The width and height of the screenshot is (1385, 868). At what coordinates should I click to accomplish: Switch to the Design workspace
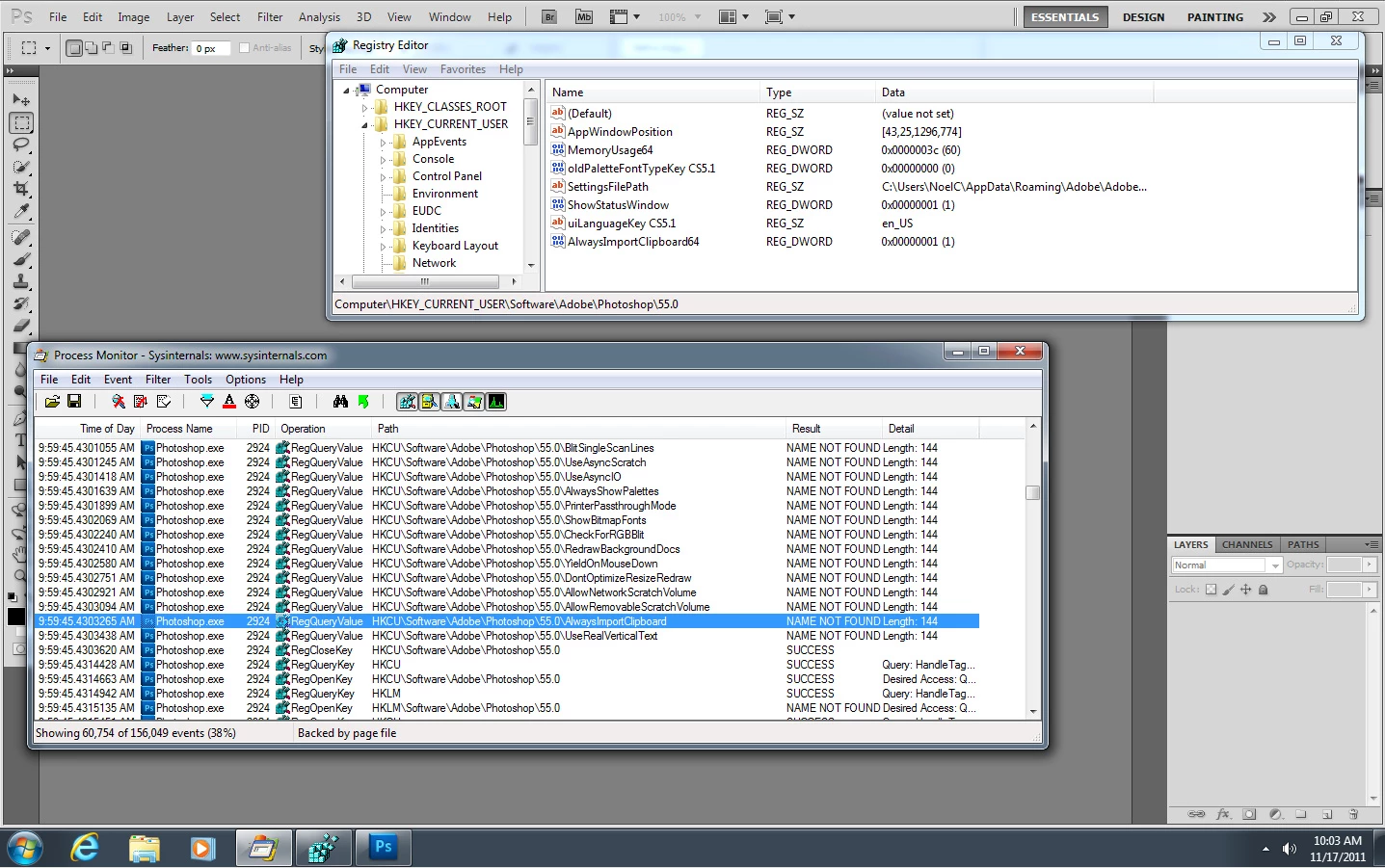coord(1143,16)
